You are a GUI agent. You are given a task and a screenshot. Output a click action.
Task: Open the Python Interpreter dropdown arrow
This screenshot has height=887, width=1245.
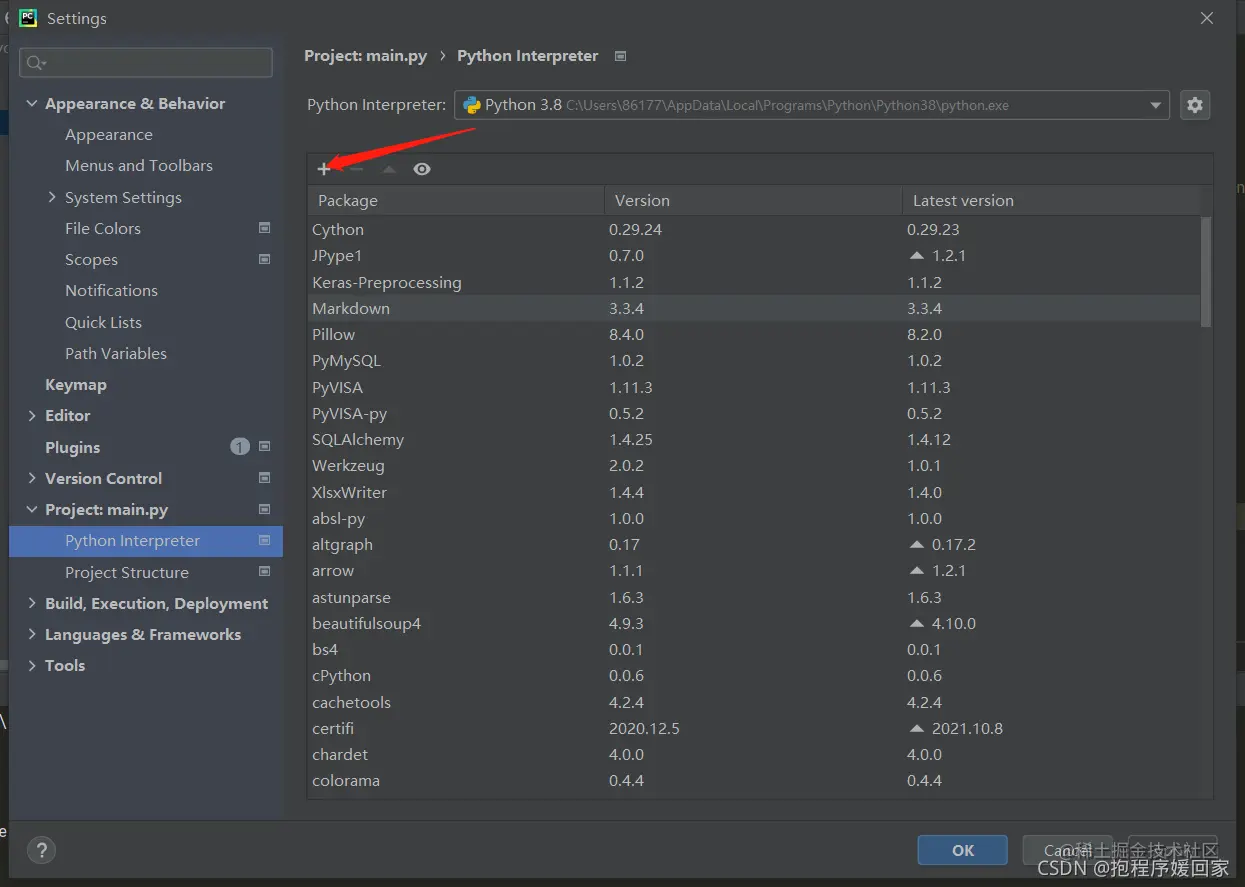pos(1156,105)
